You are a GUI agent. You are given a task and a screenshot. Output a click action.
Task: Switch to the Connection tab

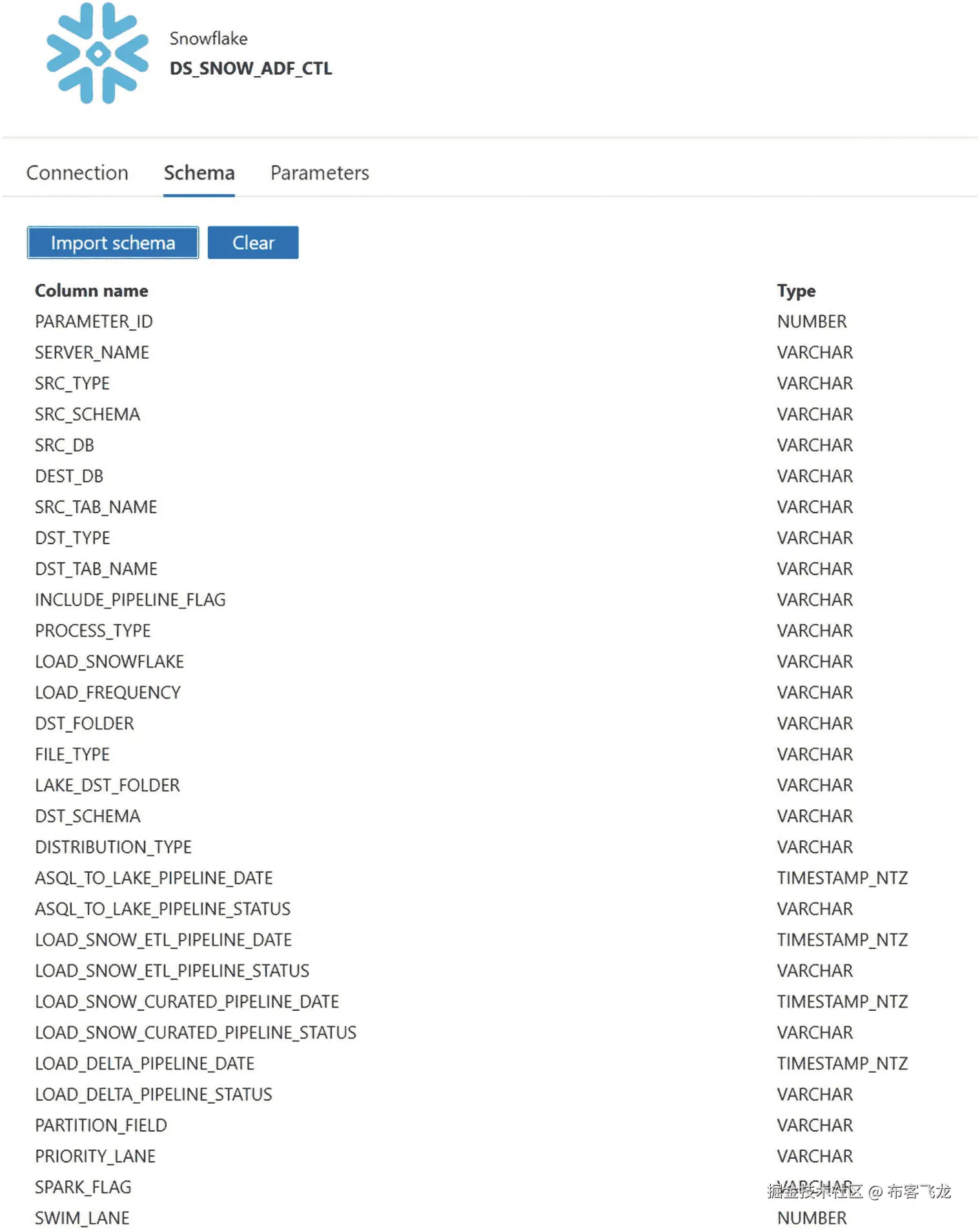(x=77, y=173)
